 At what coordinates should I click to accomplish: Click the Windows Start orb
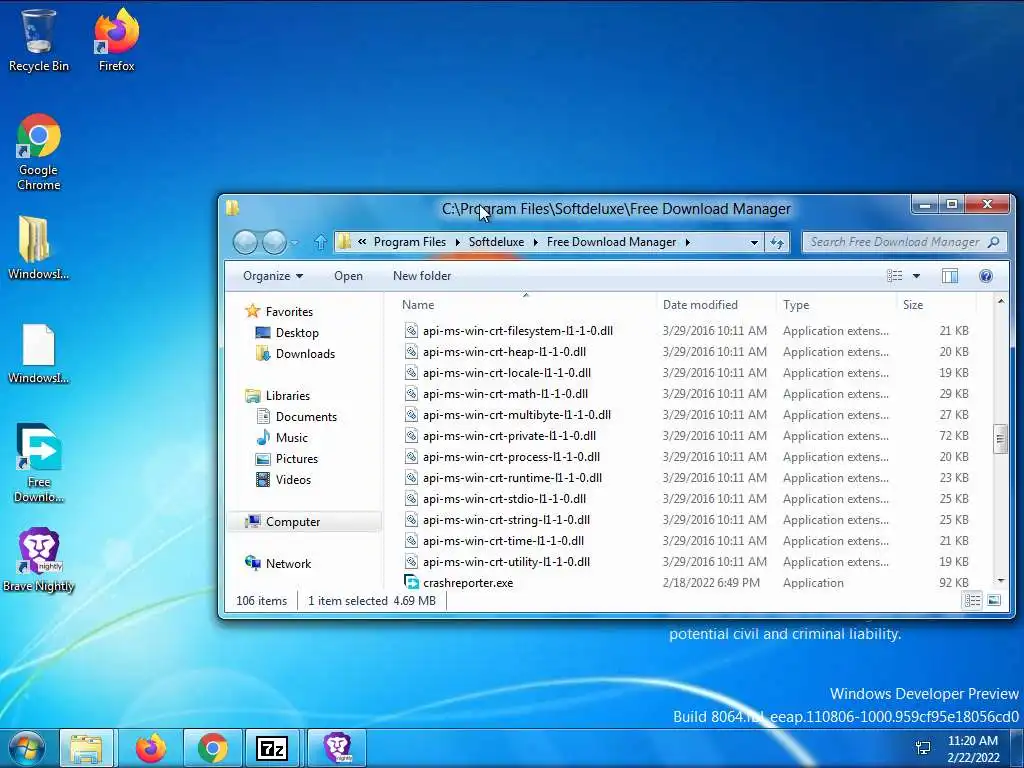click(x=27, y=748)
